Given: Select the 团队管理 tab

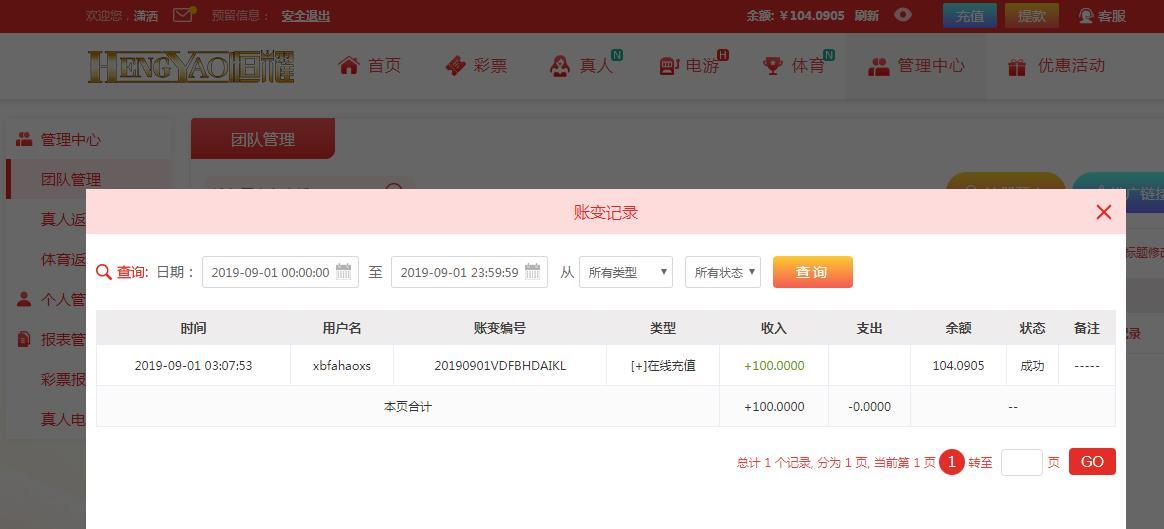Looking at the screenshot, I should tap(263, 139).
